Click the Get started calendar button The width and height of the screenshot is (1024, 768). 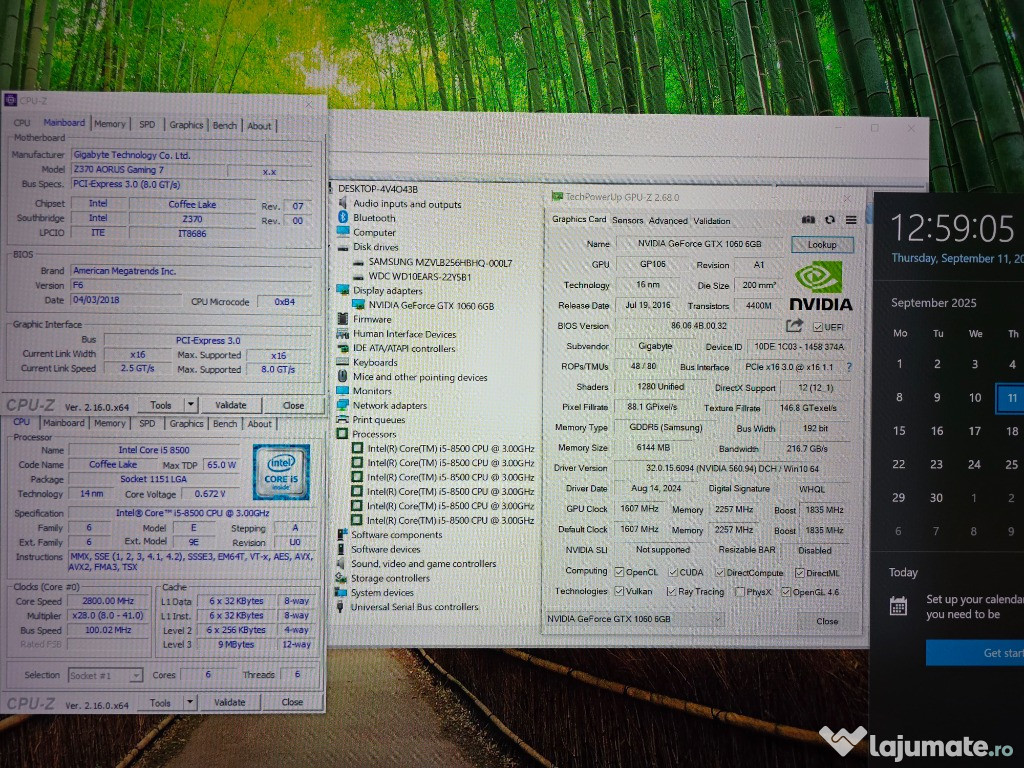(975, 652)
